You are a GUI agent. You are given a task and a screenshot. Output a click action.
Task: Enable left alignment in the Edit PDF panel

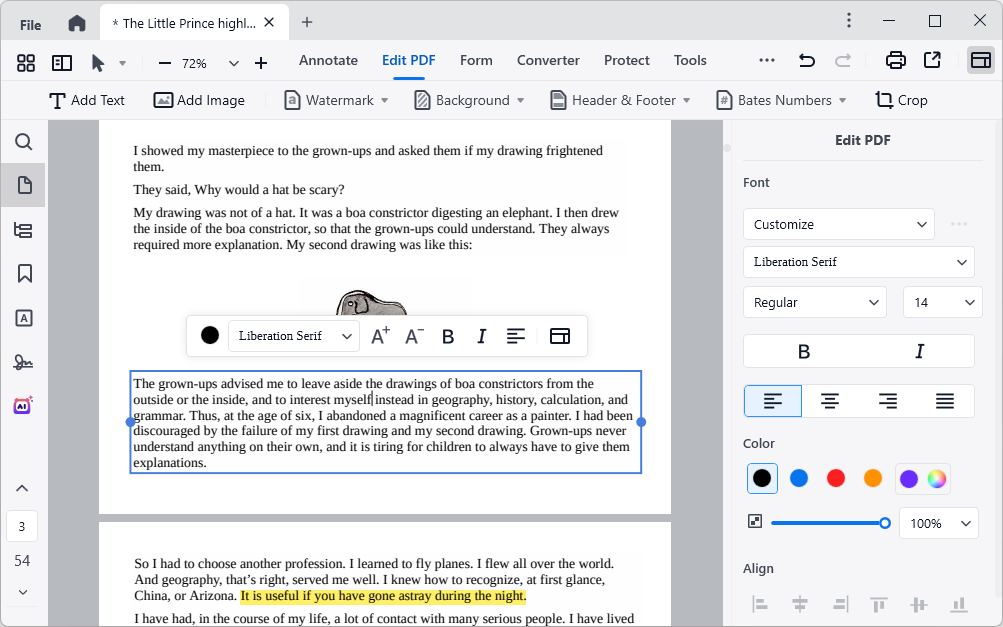click(772, 400)
